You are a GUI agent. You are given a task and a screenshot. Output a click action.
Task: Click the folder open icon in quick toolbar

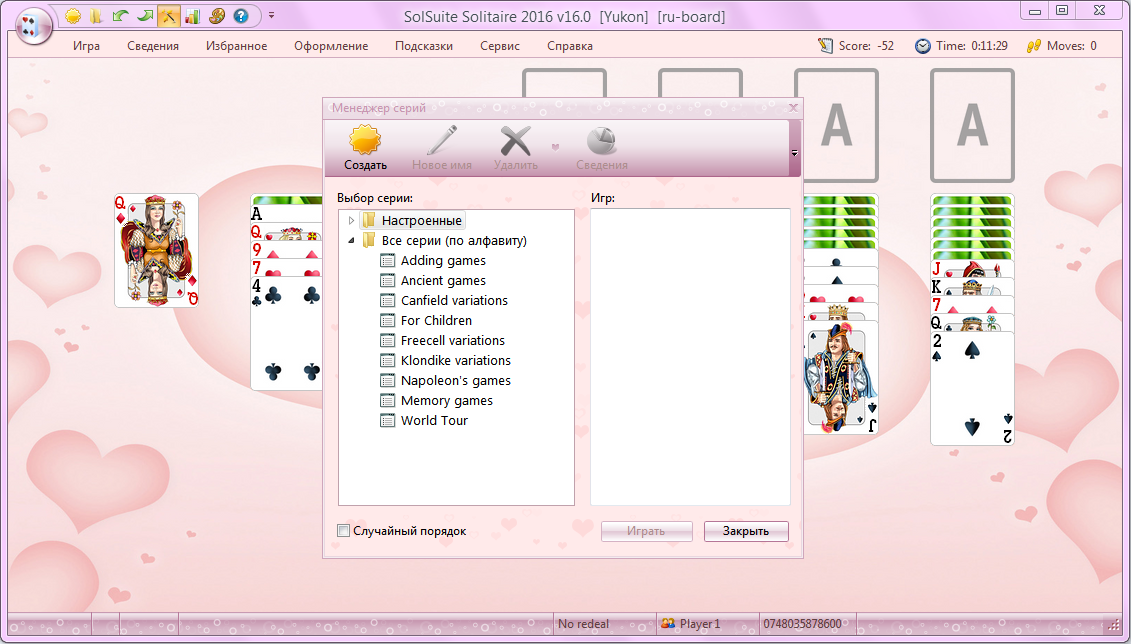(x=96, y=15)
